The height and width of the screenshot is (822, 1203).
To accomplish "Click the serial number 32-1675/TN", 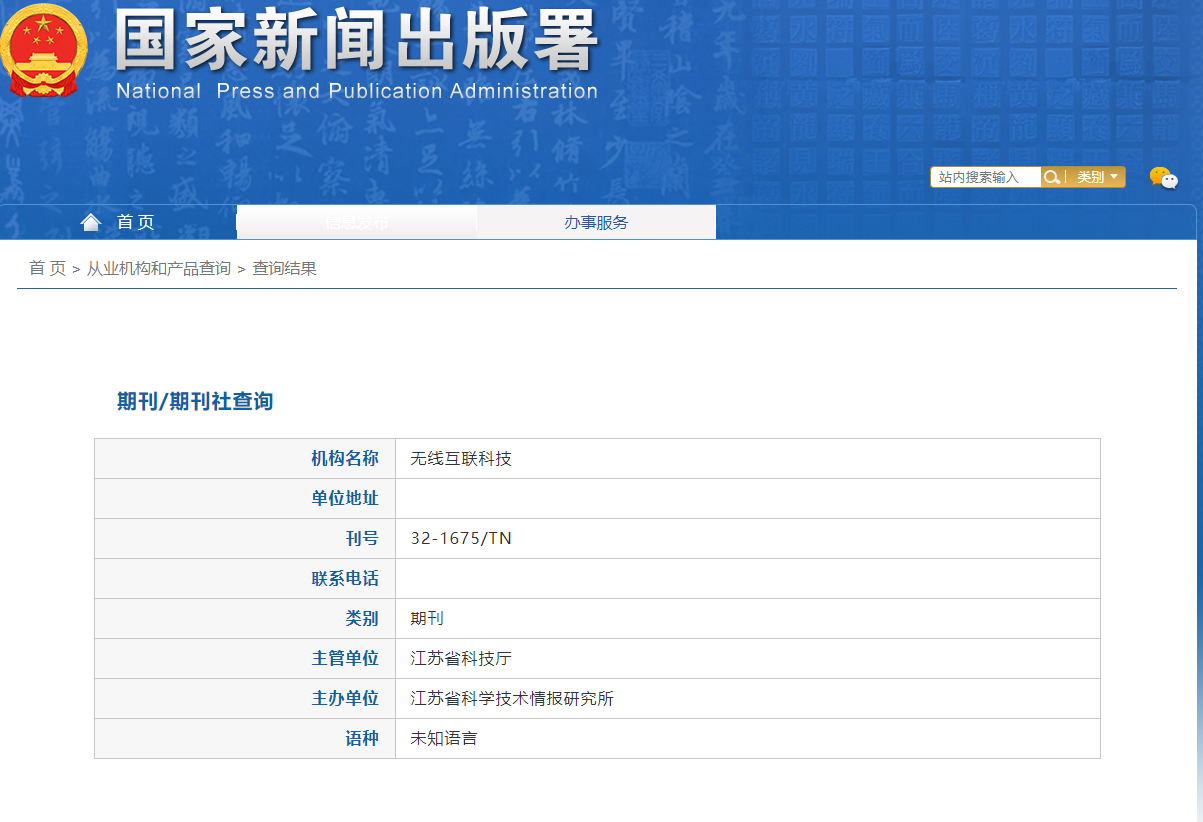I will 461,538.
